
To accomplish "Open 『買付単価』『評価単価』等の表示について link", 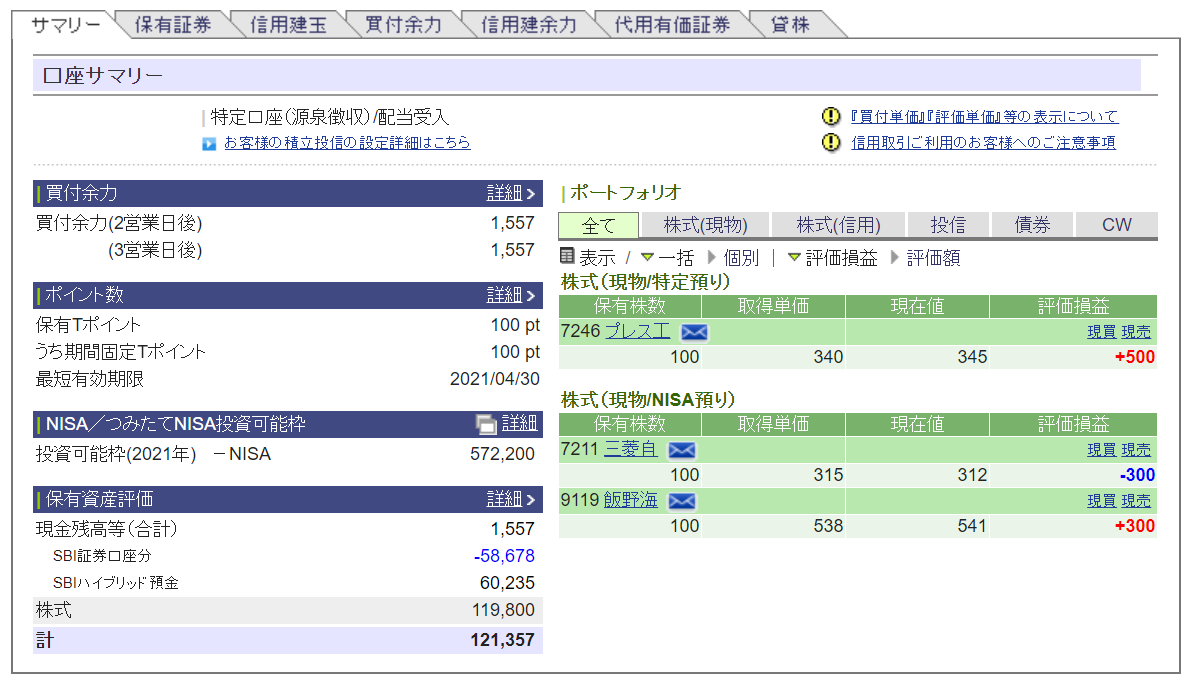I will pos(984,117).
